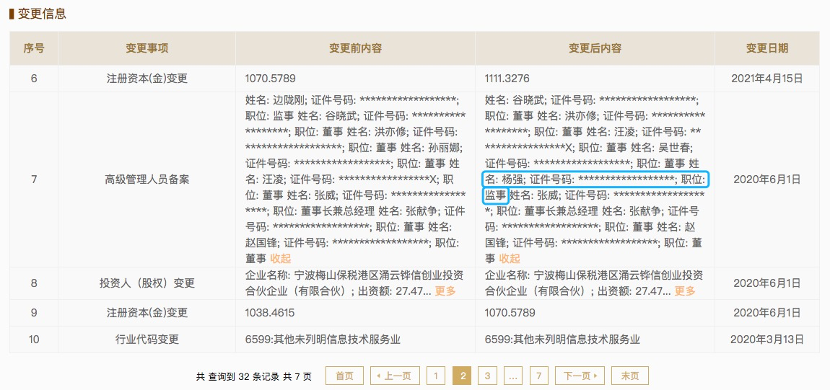Click the 变更信息 section heading
The width and height of the screenshot is (830, 390).
click(42, 14)
